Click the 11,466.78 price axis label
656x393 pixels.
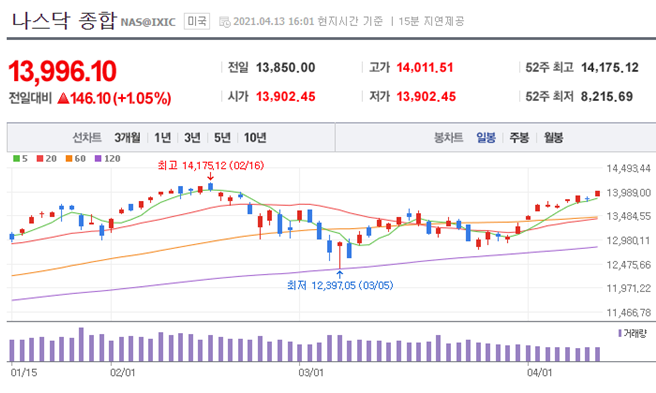[x=629, y=313]
